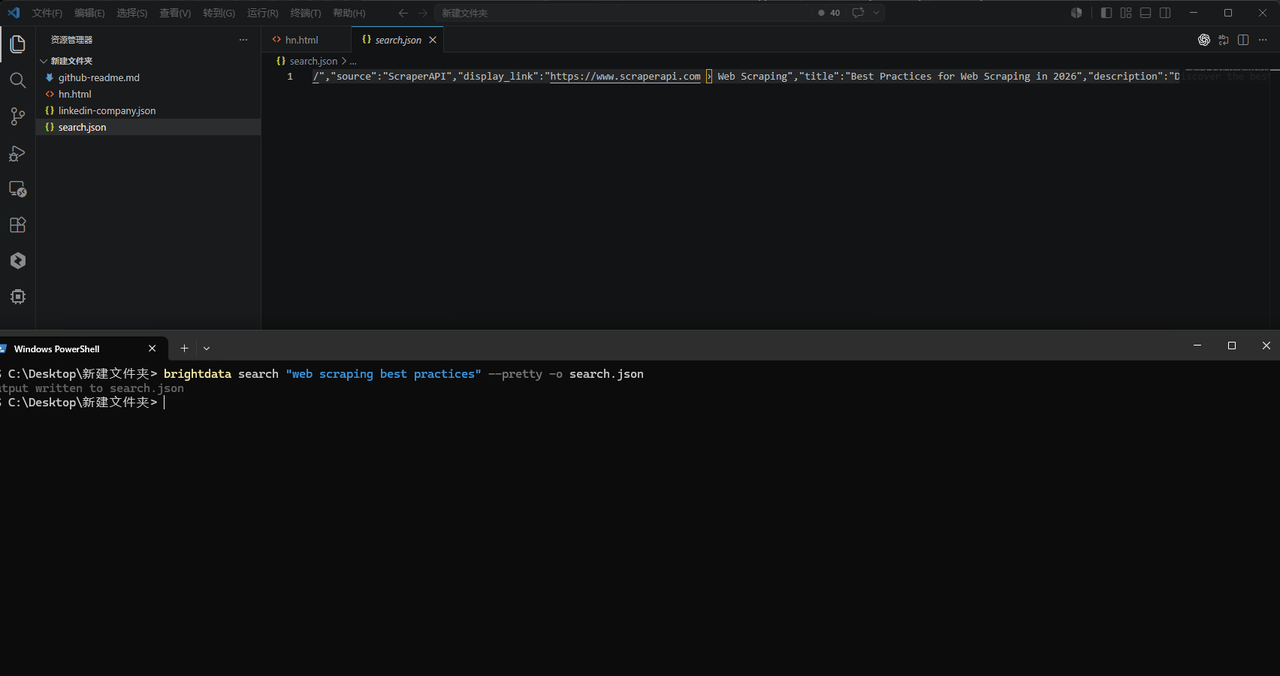
Task: Open linkedin-company.json in the explorer
Action: (x=148, y=110)
